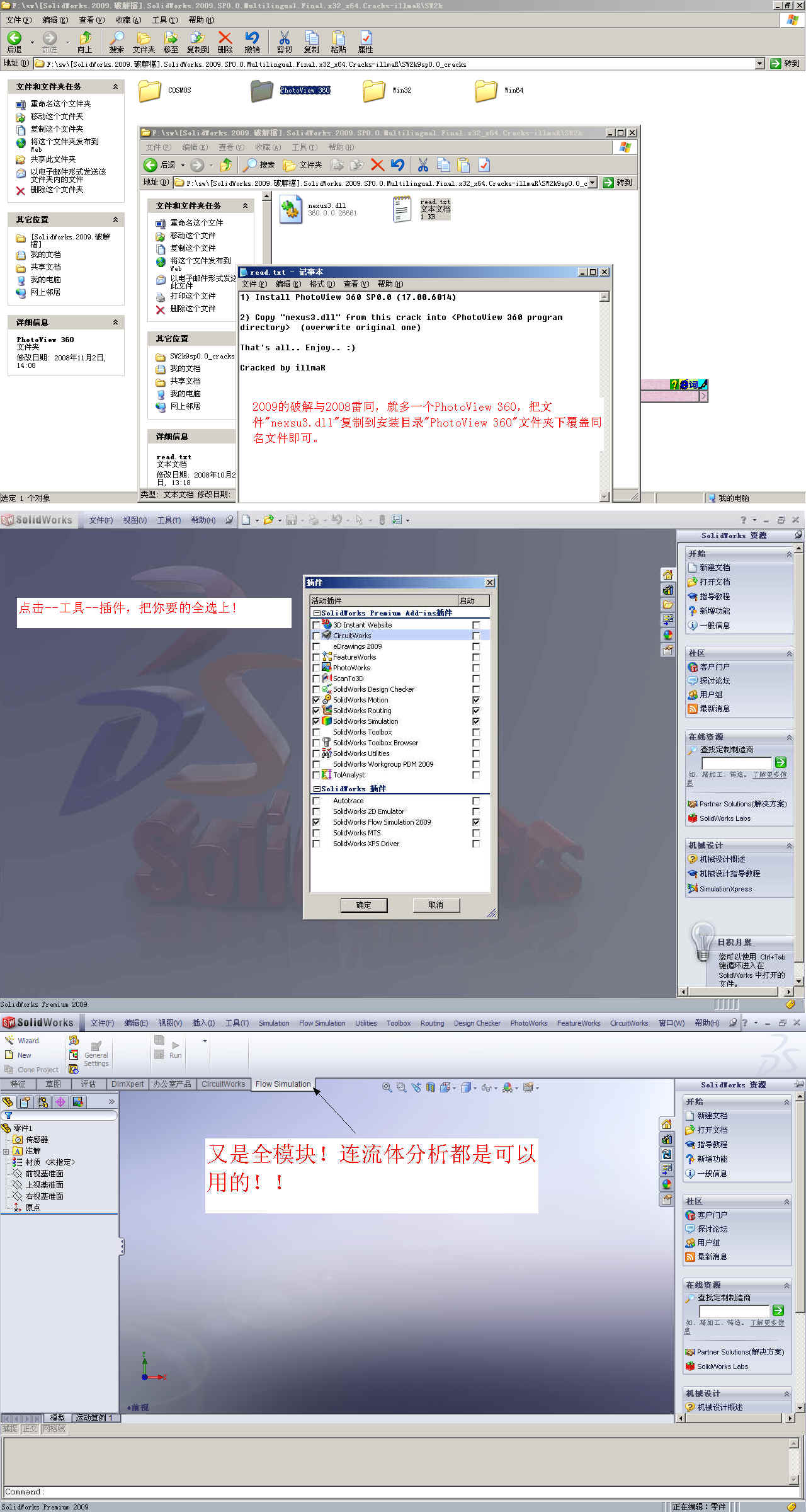Uncheck SolidWorks Simulation active add-in checkbox
Screen dimensions: 806x1512
[x=316, y=721]
